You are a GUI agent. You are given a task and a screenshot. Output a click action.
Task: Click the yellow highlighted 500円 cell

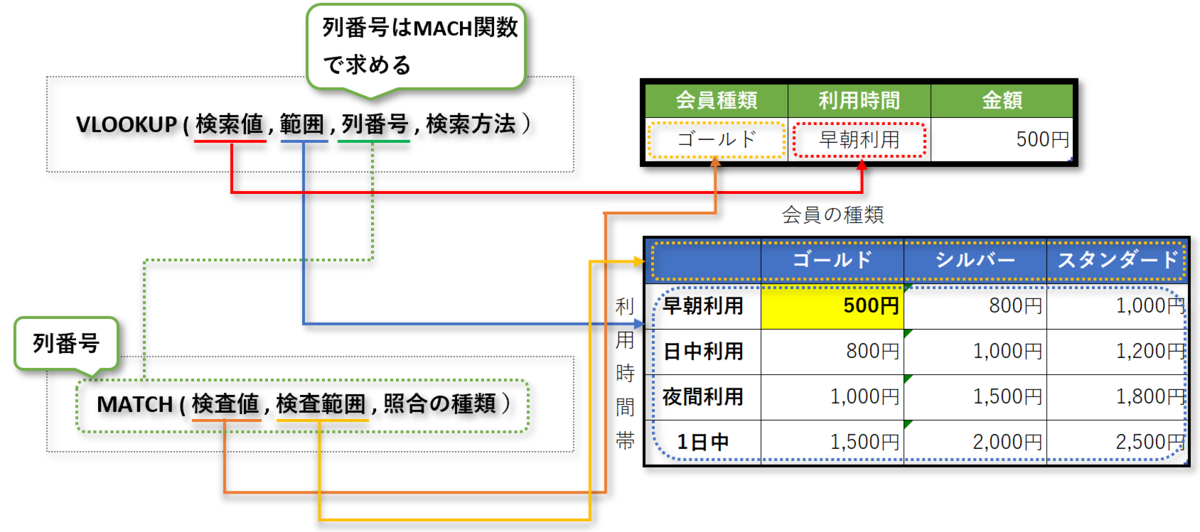tap(832, 306)
